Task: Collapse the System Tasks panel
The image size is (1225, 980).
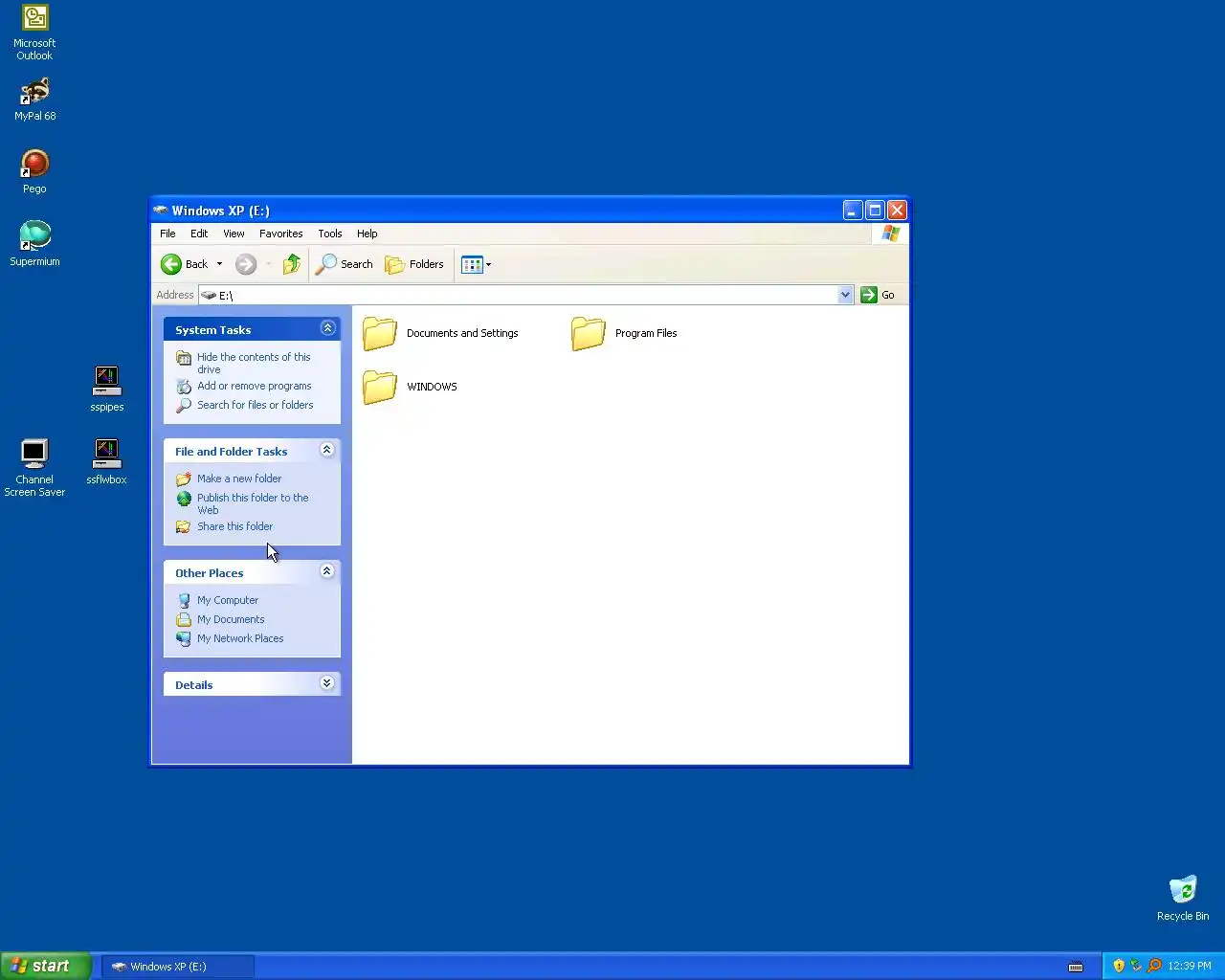Action: pos(327,328)
